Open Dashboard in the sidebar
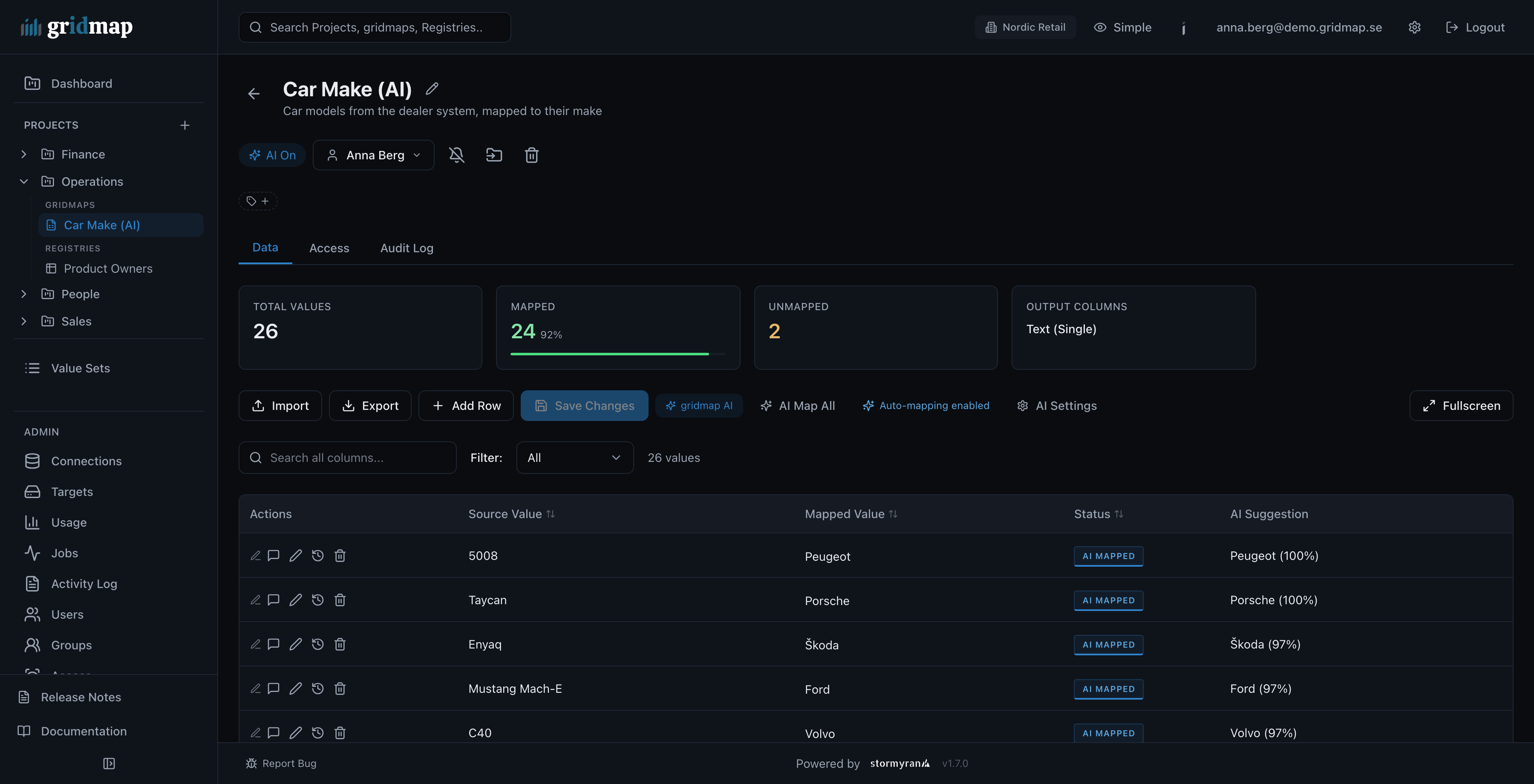 tap(108, 84)
